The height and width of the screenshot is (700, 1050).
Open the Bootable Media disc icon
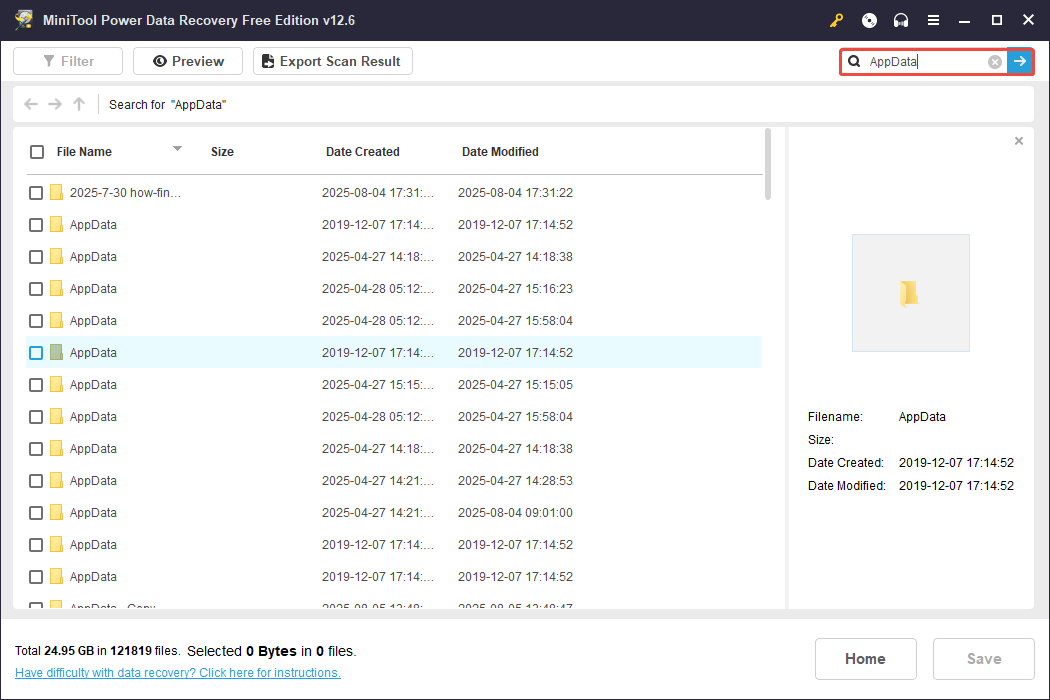click(x=869, y=20)
